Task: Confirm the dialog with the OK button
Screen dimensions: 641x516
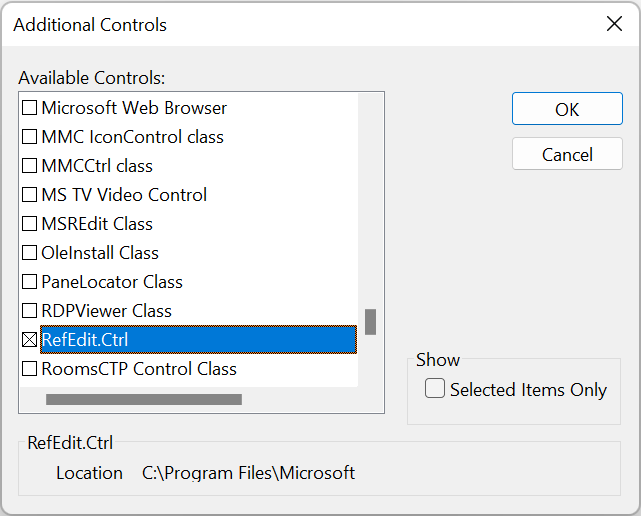Action: coord(567,109)
